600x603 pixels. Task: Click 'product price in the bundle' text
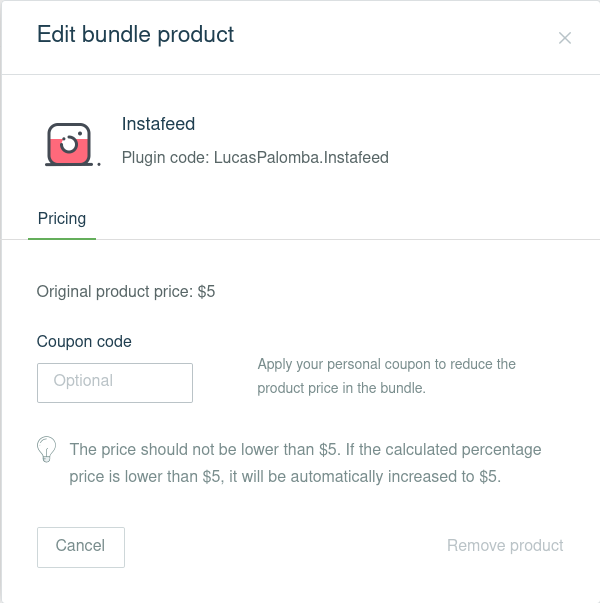click(x=341, y=388)
